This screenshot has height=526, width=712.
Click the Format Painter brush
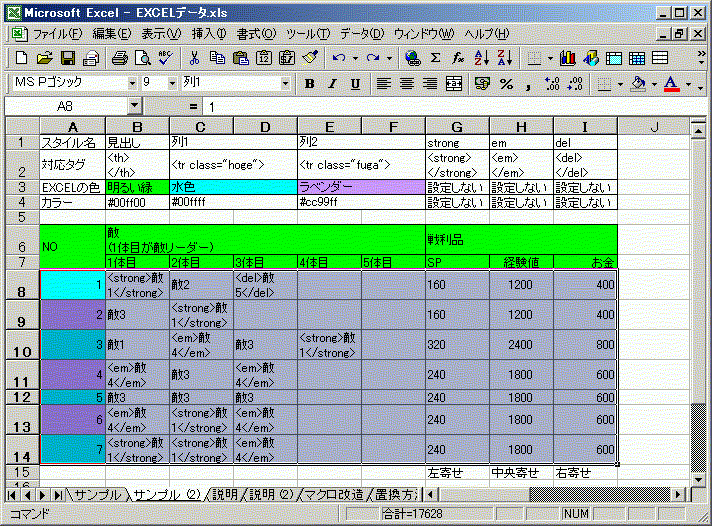point(310,58)
